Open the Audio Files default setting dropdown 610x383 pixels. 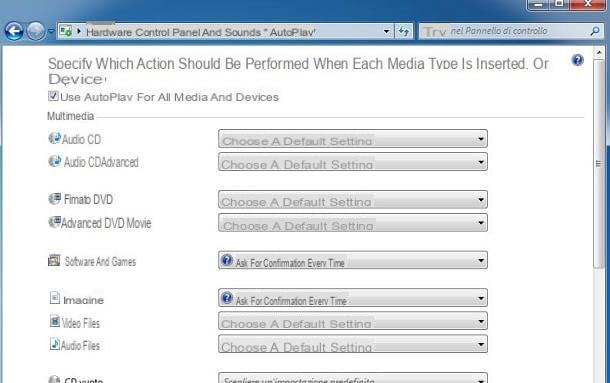point(353,344)
